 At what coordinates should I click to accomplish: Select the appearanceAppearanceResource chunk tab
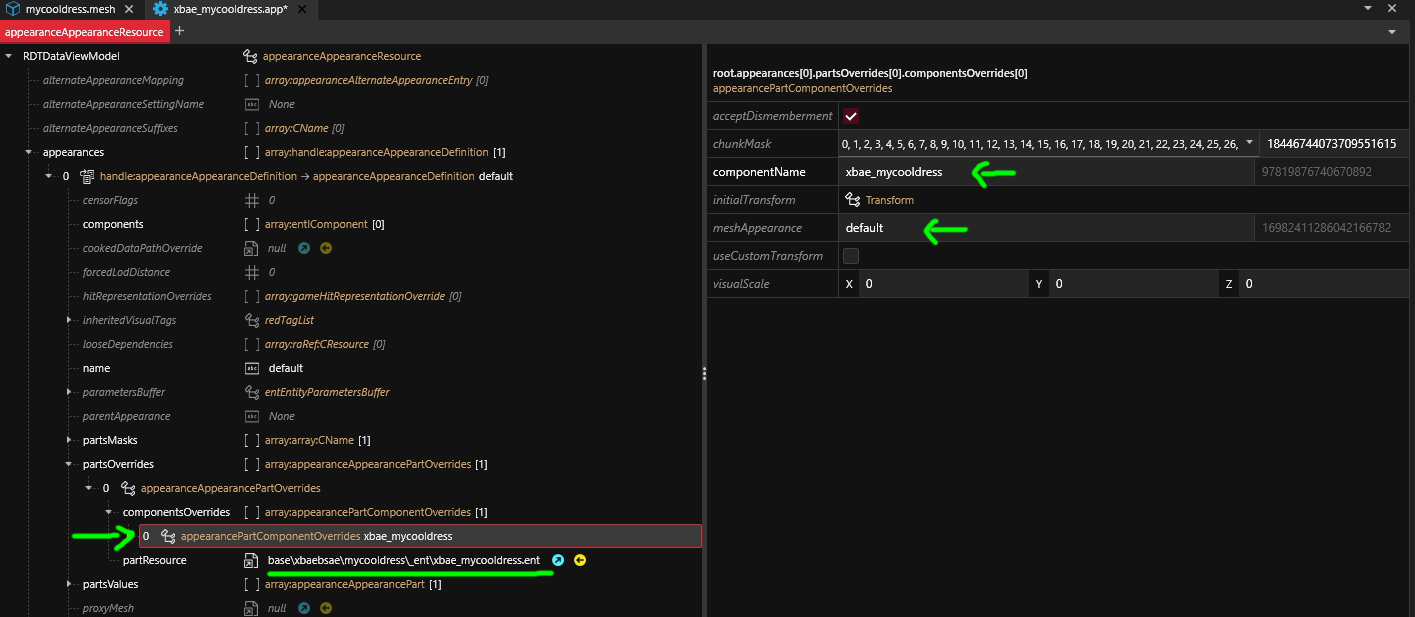pyautogui.click(x=85, y=31)
